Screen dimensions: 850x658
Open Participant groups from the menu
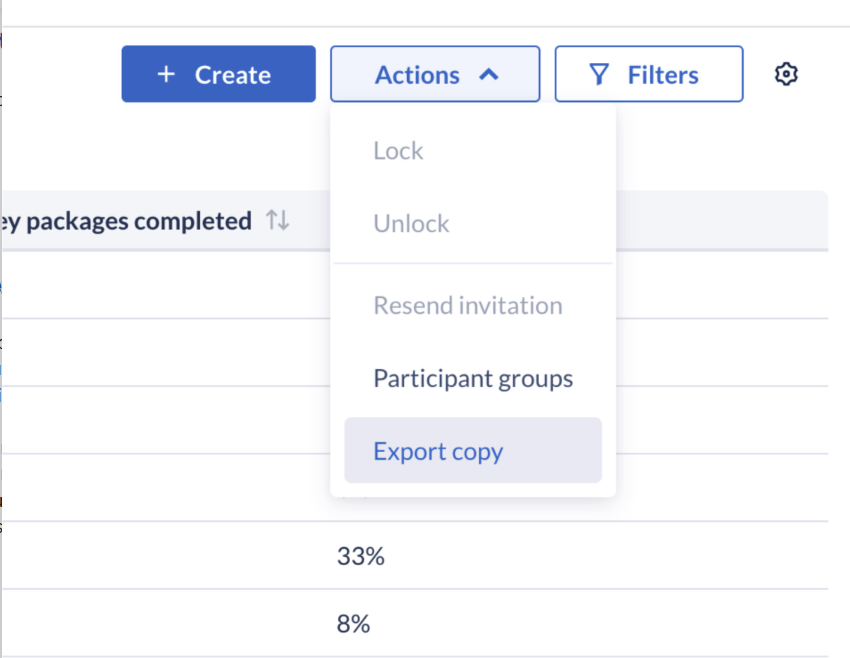coord(473,378)
